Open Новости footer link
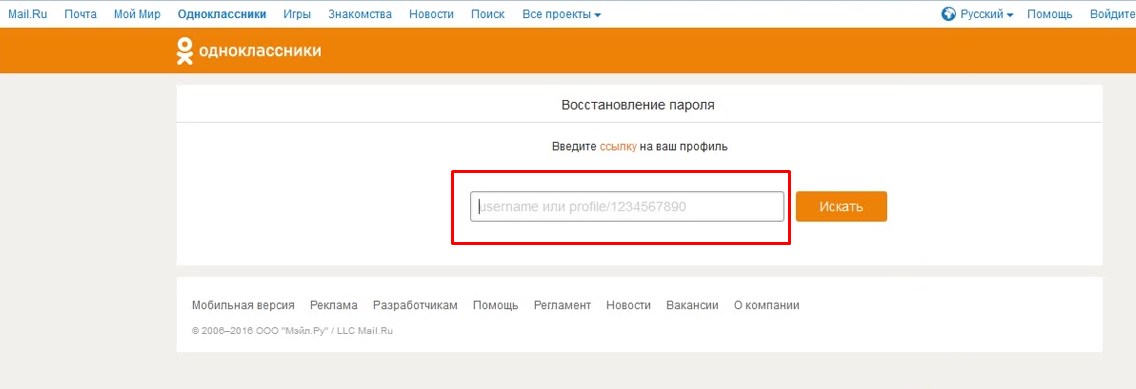1136x389 pixels. coord(628,306)
